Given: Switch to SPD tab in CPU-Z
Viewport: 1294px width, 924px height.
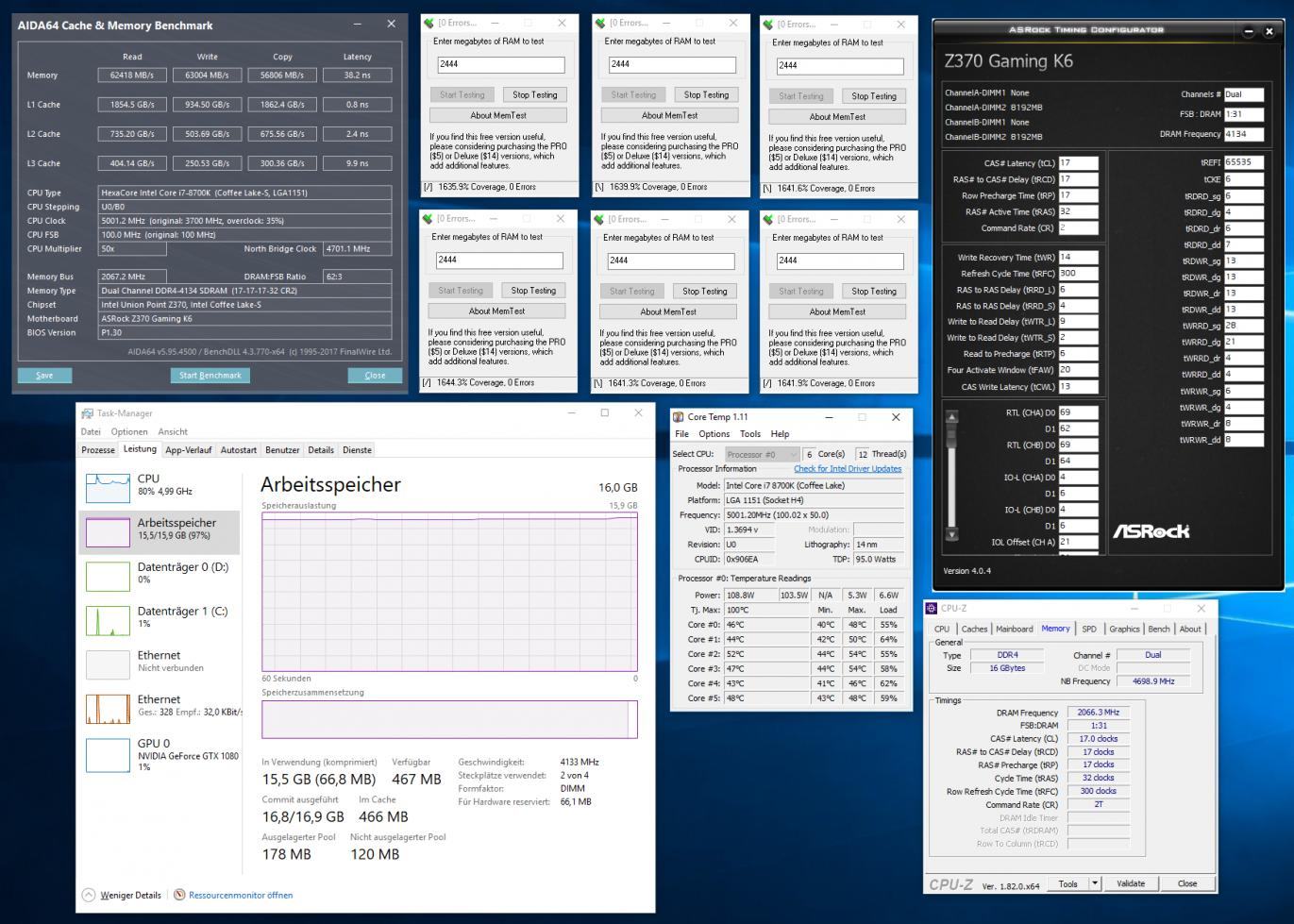Looking at the screenshot, I should pos(1089,629).
